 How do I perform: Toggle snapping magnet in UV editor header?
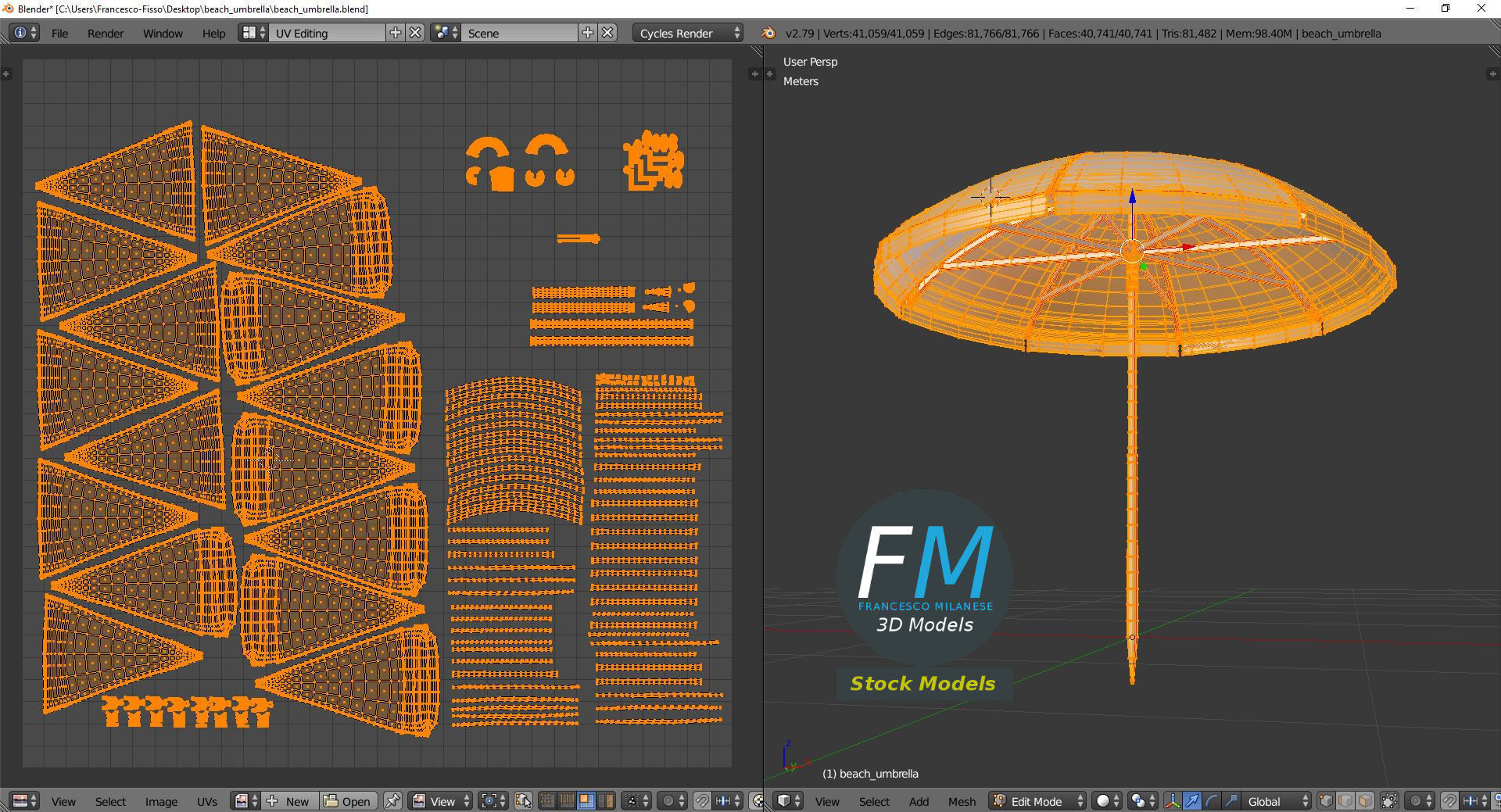(702, 801)
